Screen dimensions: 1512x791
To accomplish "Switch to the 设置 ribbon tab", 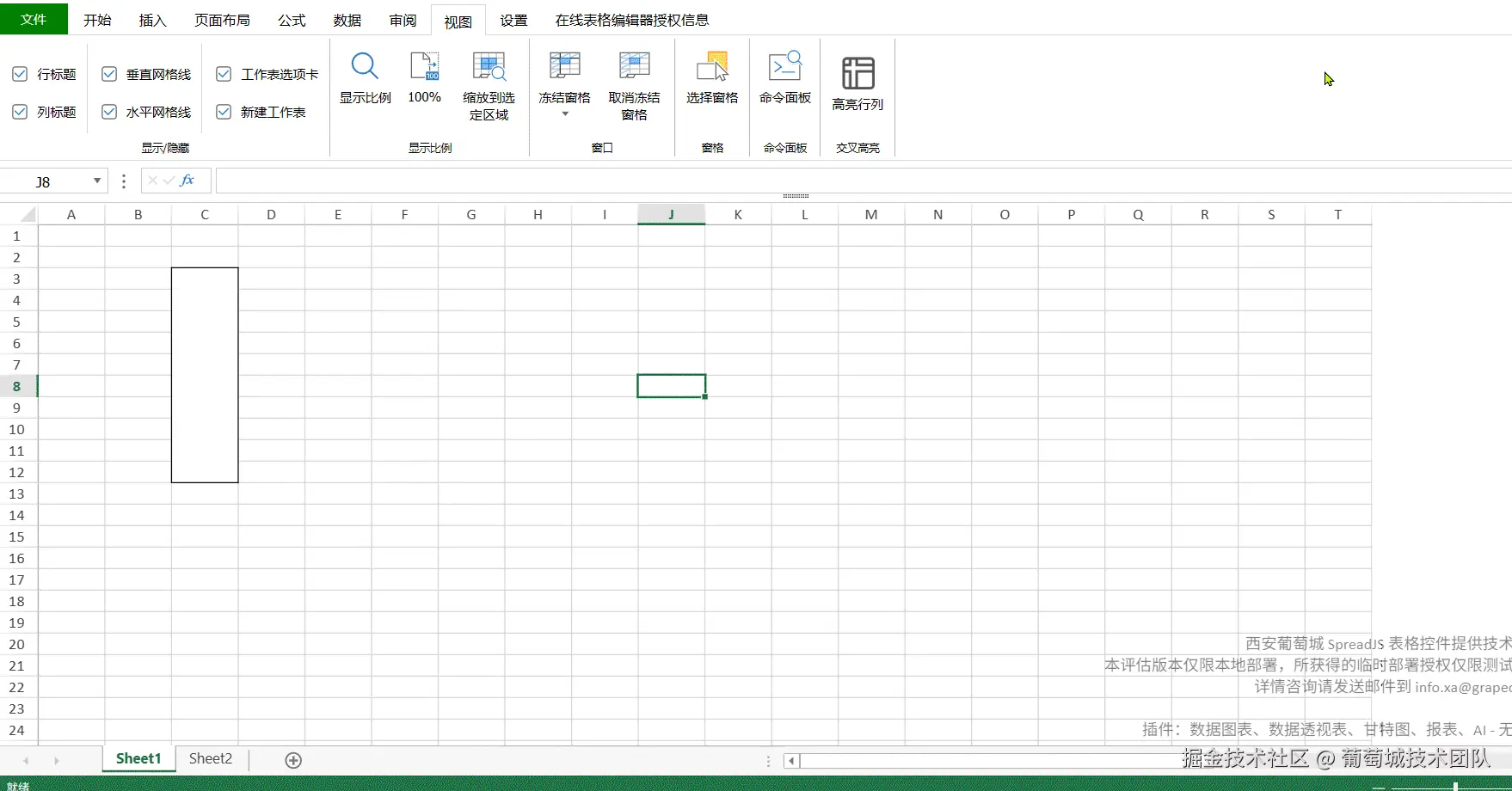I will (x=513, y=20).
